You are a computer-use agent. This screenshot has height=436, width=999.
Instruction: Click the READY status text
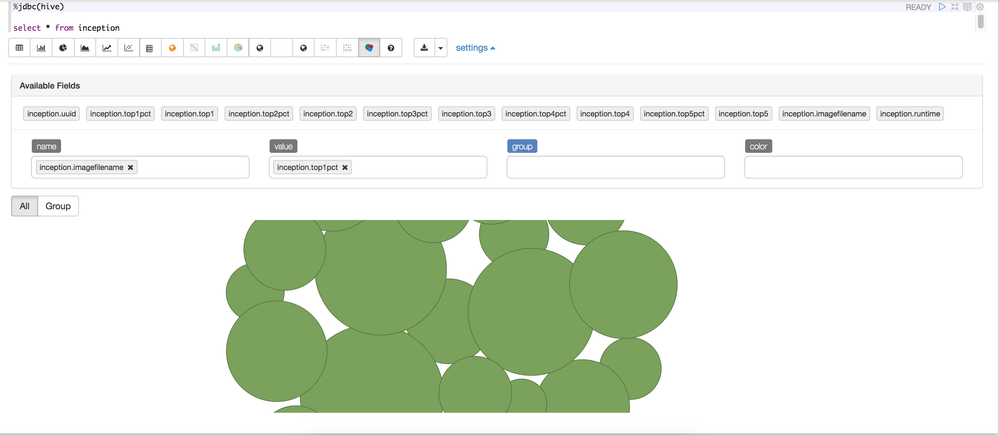[x=919, y=7]
